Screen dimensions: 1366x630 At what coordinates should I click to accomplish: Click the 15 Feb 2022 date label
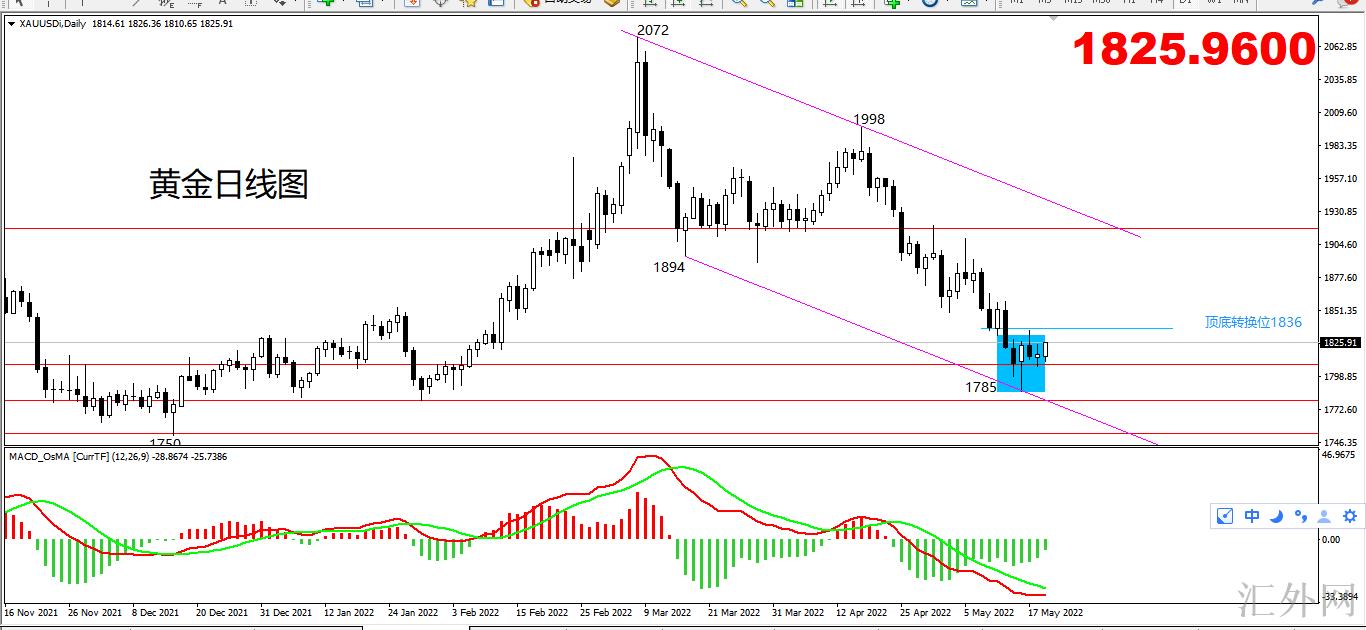541,612
